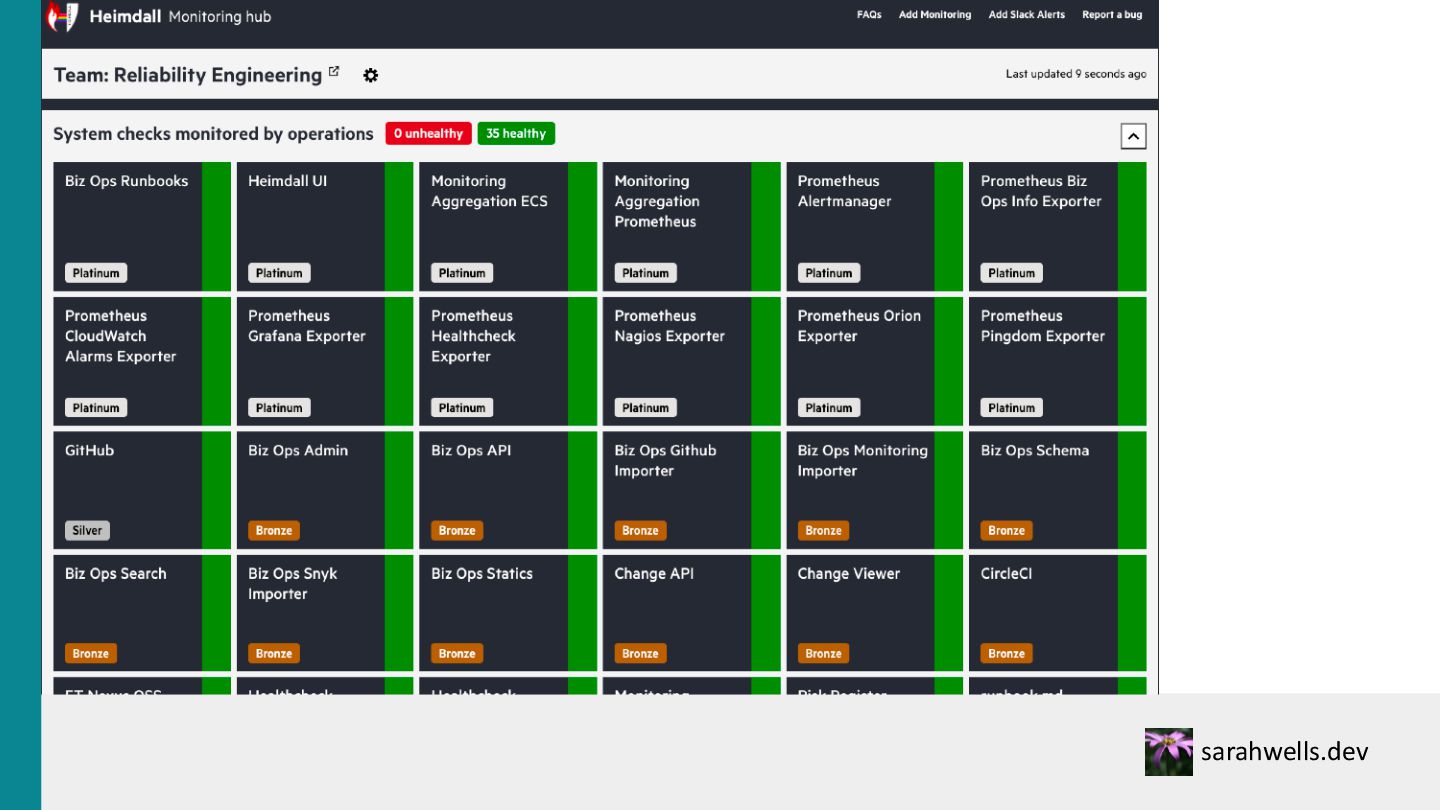Open Prometheus Healthcheck Exporter card
Screen dimensions: 1440x810
pos(508,361)
